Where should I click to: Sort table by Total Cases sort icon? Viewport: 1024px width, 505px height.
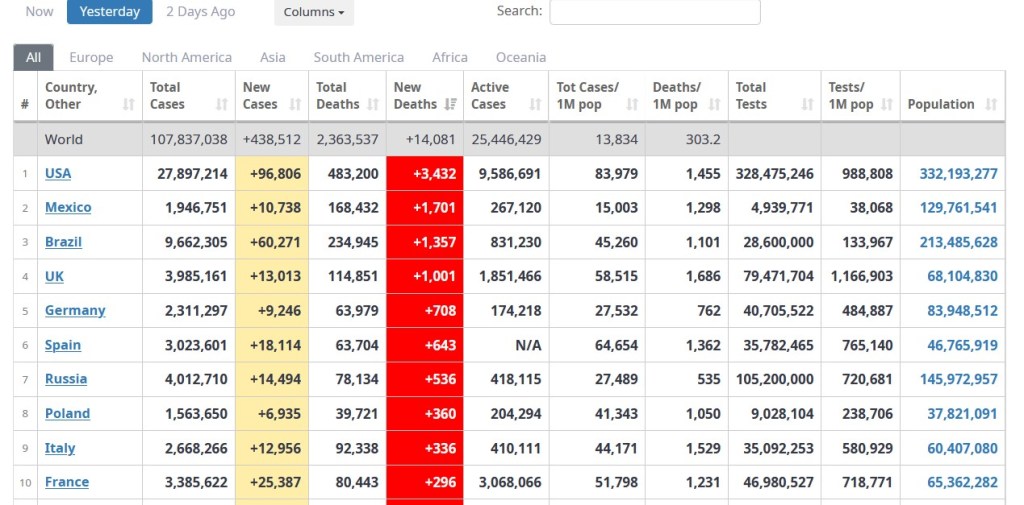click(x=221, y=104)
